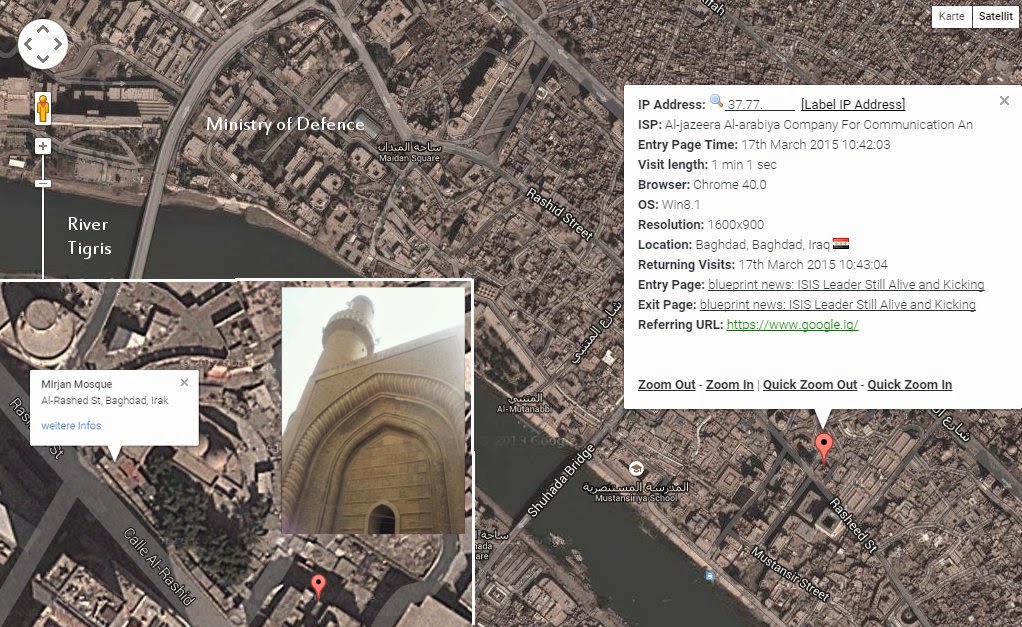1022x627 pixels.
Task: Click Mustansiriya School landmark icon
Action: click(x=636, y=469)
